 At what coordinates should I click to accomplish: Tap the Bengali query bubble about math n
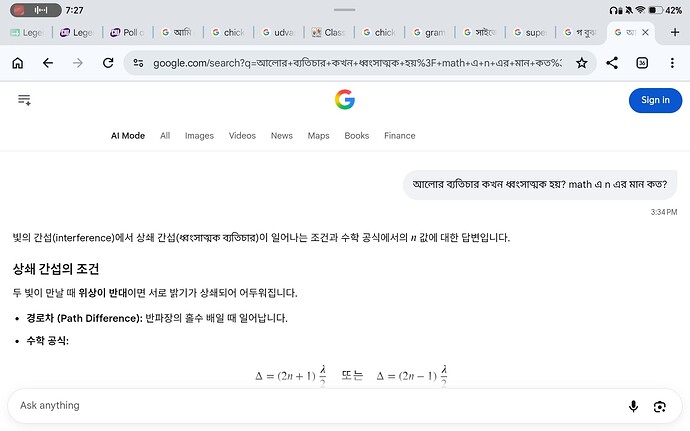click(x=540, y=184)
